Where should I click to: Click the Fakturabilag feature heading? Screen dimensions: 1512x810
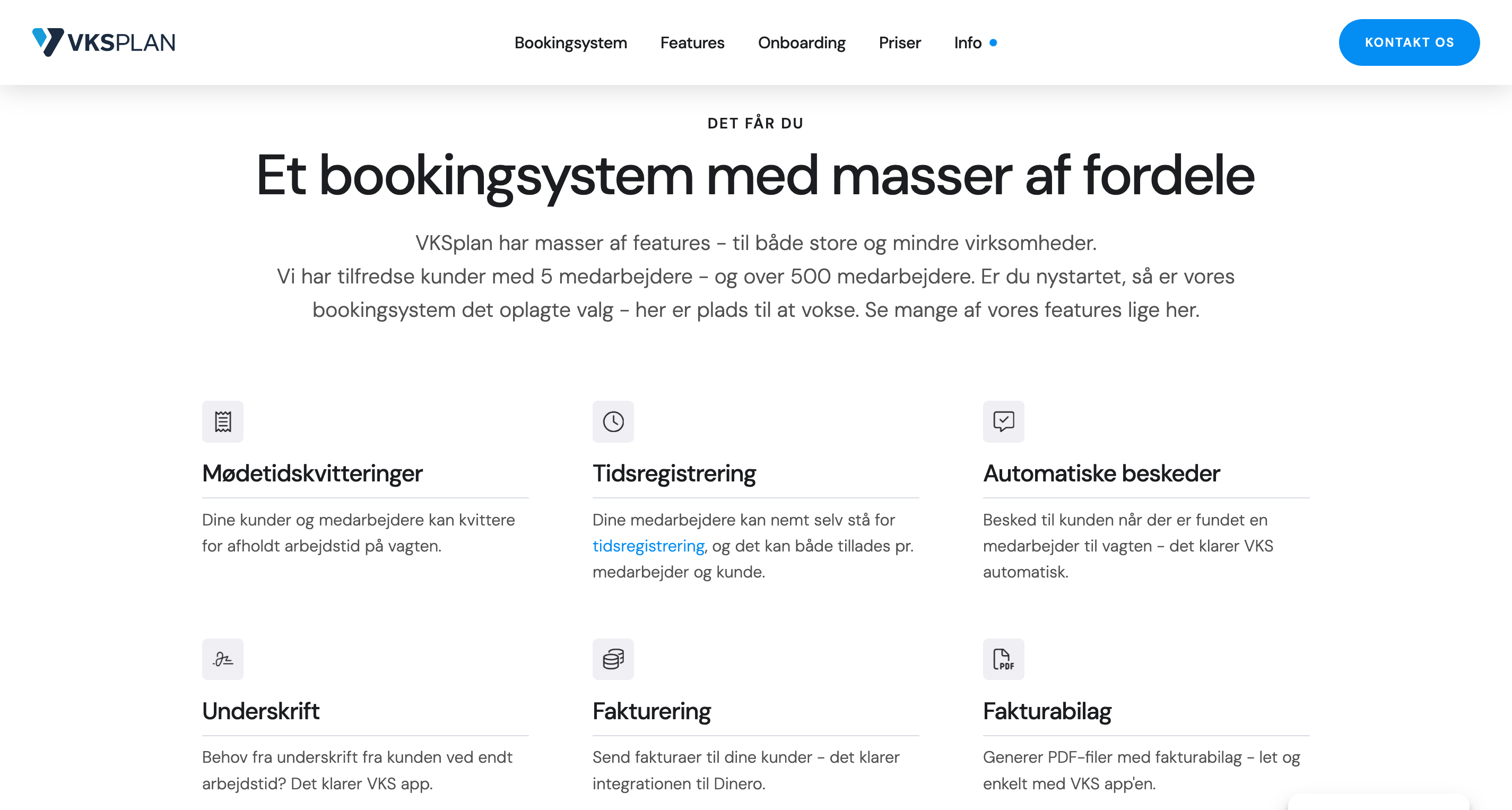[1047, 711]
